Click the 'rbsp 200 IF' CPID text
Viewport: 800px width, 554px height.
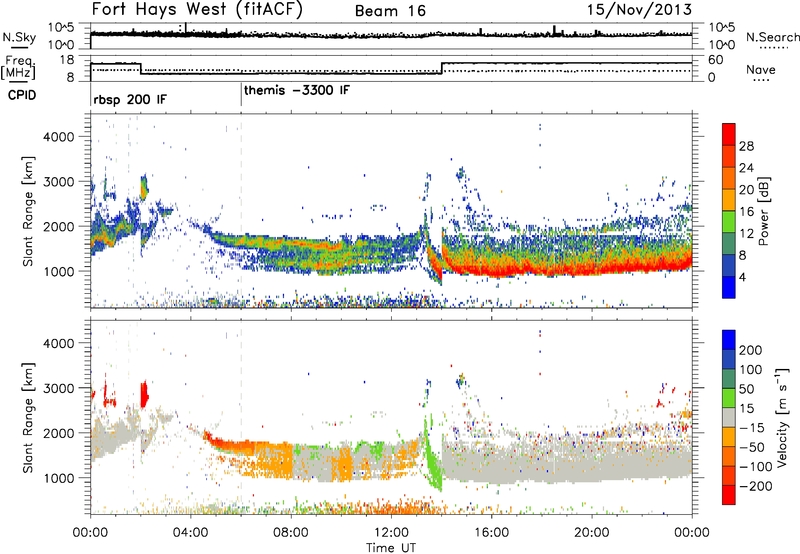(130, 99)
